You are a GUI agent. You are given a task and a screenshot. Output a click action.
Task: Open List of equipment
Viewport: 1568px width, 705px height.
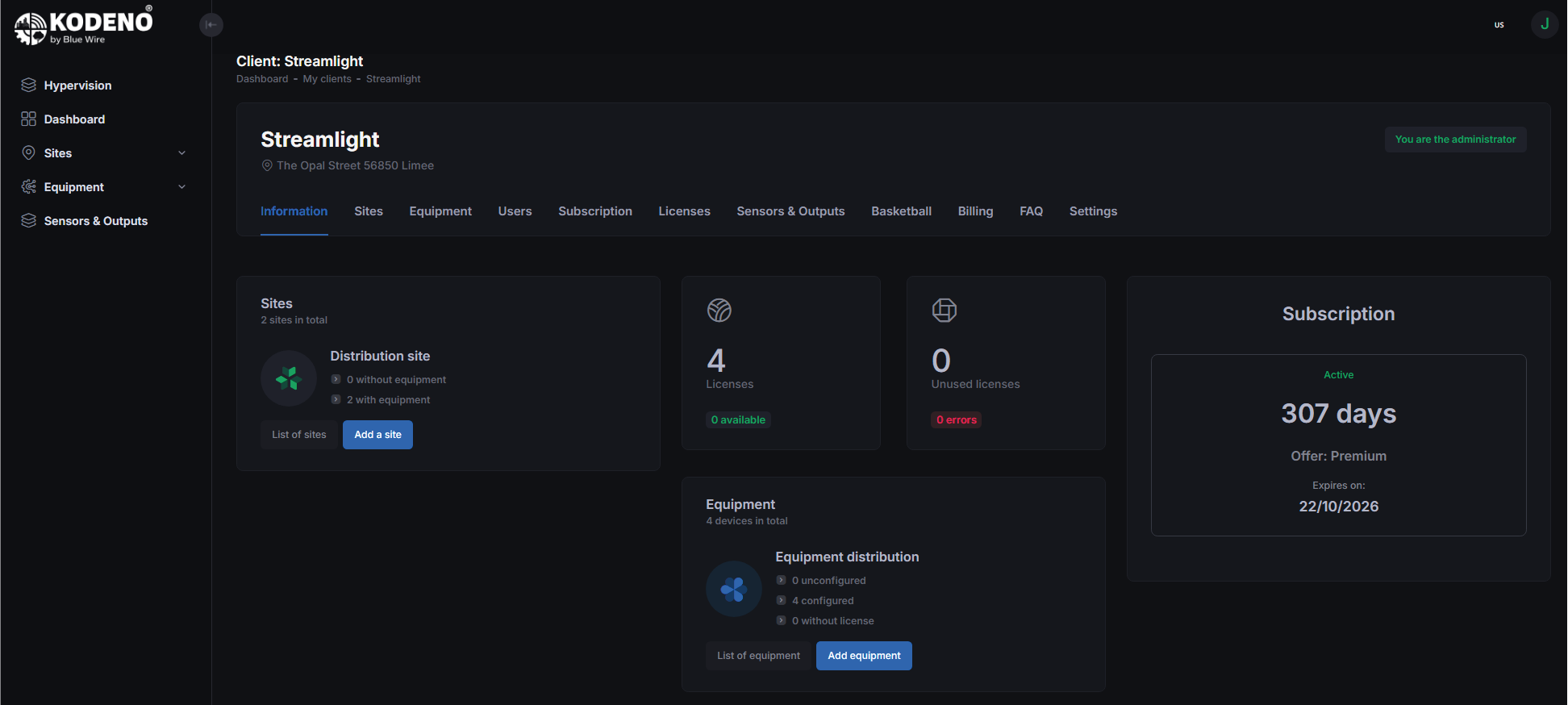click(758, 656)
